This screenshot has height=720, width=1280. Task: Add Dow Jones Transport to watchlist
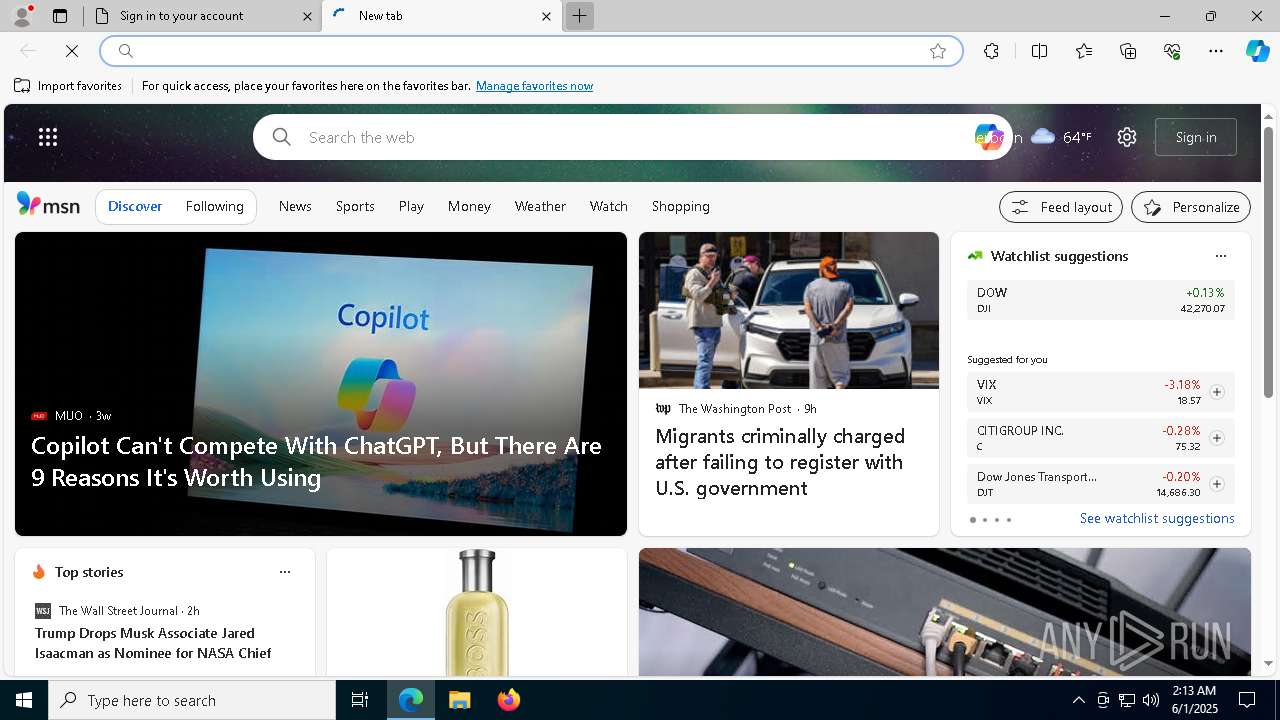point(1216,484)
